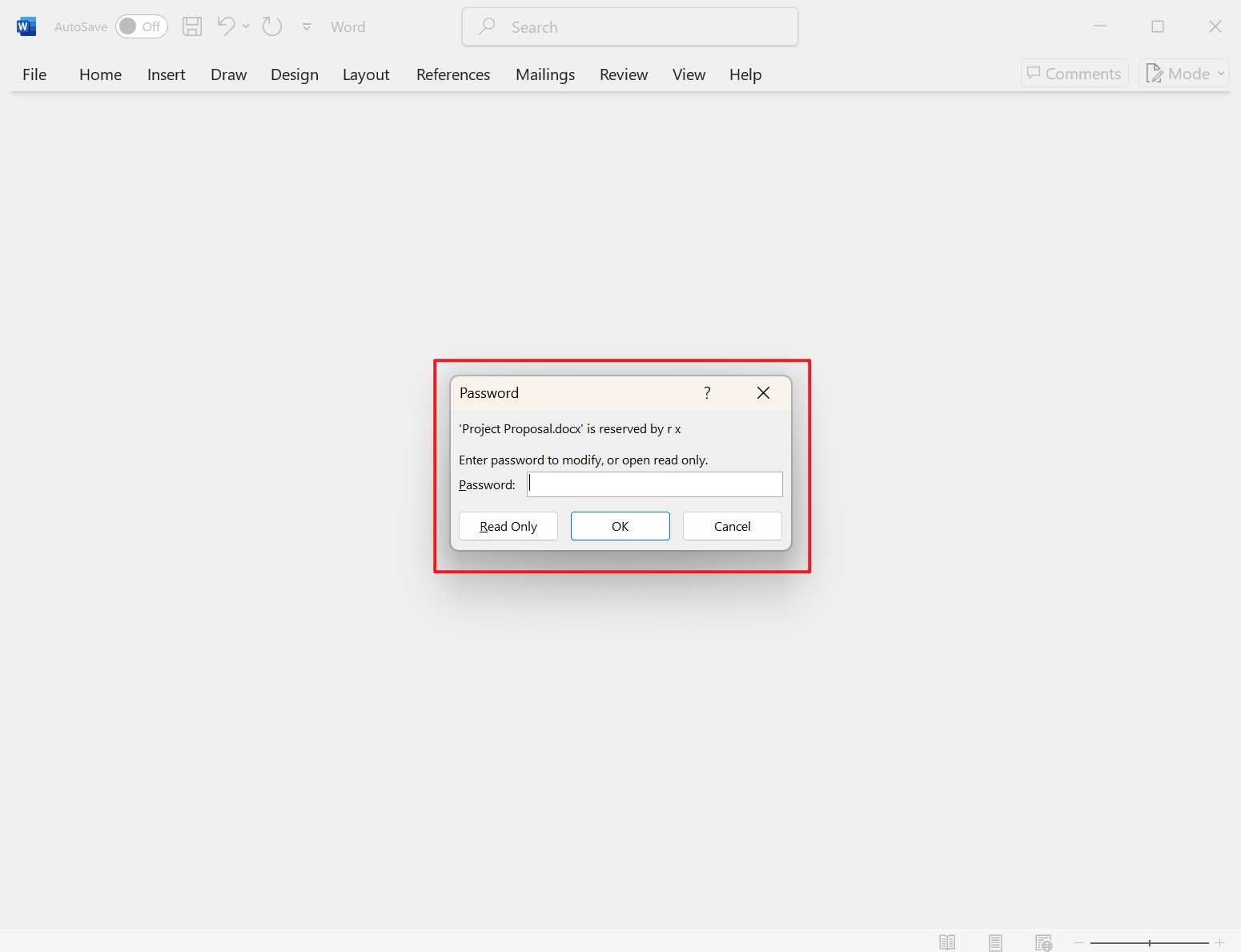Expand the Undo history dropdown arrow
The height and width of the screenshot is (952, 1241).
(246, 26)
